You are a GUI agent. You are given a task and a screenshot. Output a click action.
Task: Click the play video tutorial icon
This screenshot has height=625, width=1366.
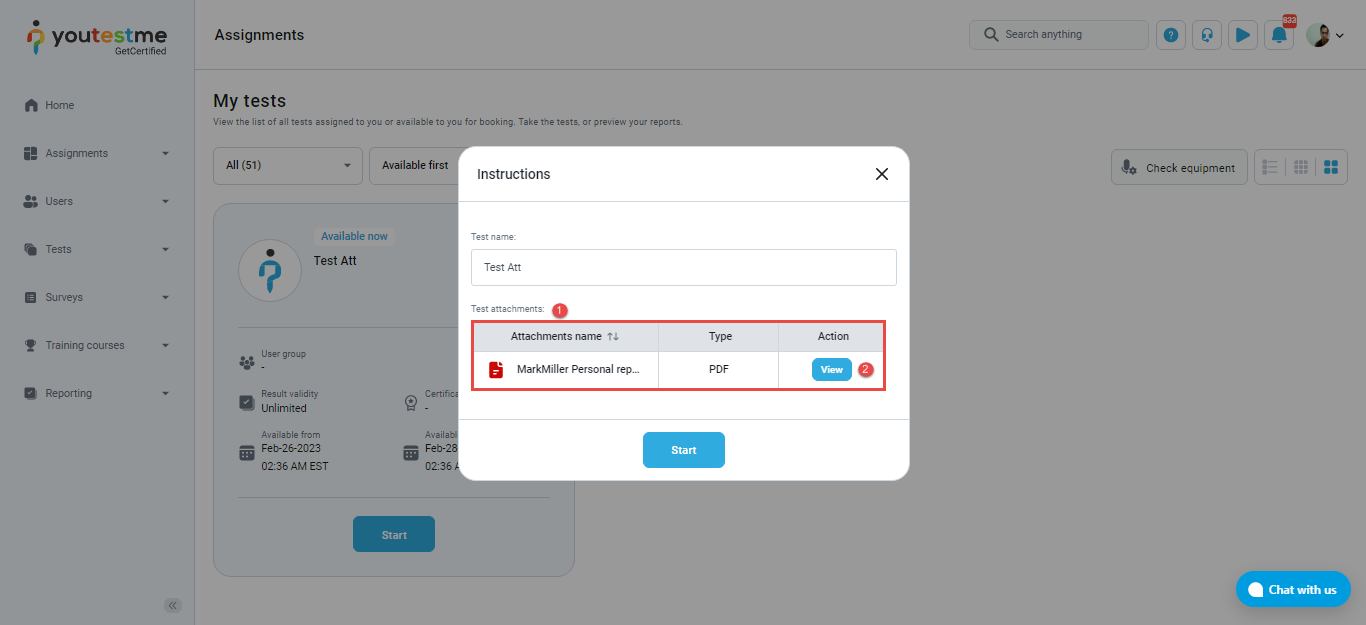point(1243,35)
